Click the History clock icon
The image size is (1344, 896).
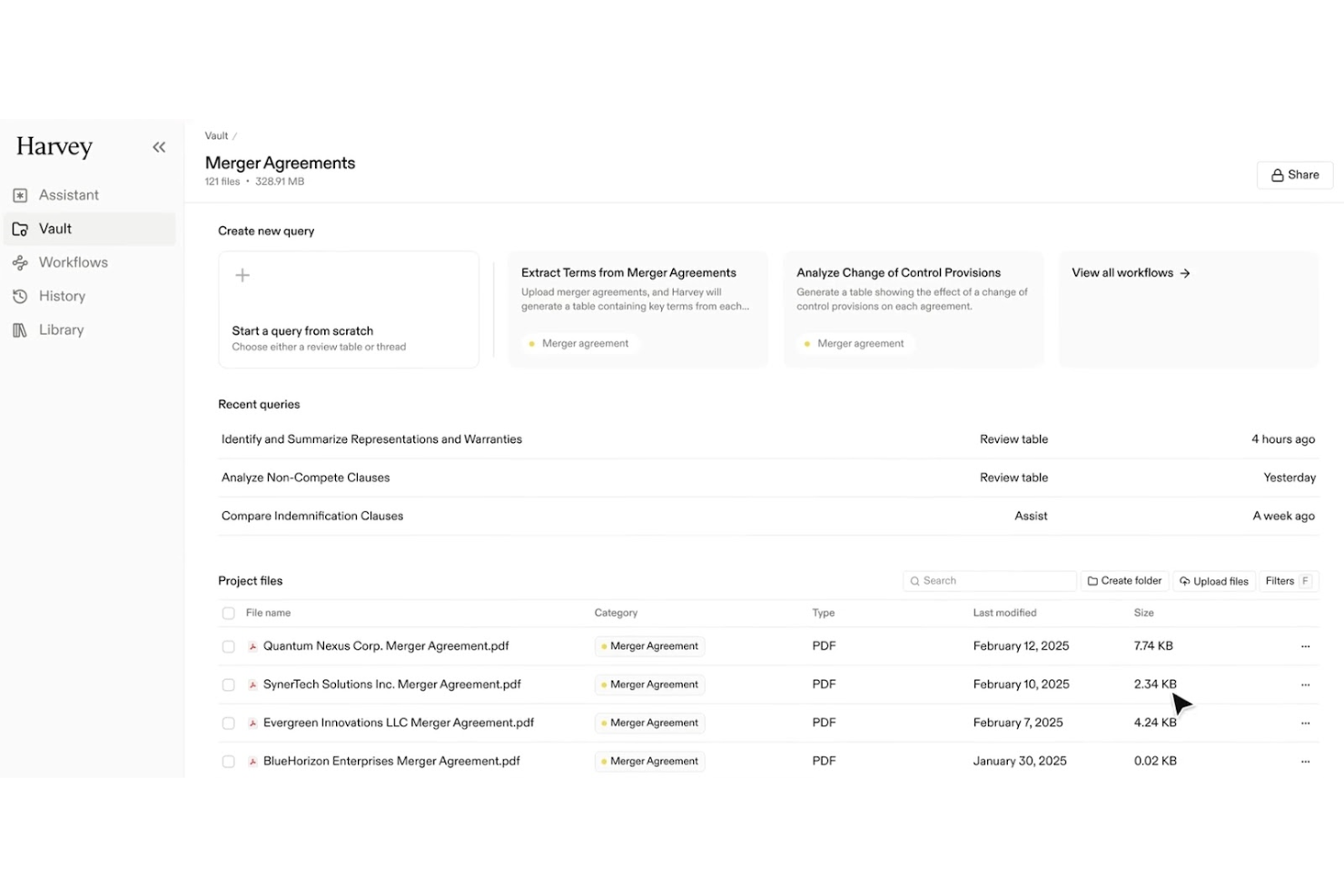click(20, 296)
